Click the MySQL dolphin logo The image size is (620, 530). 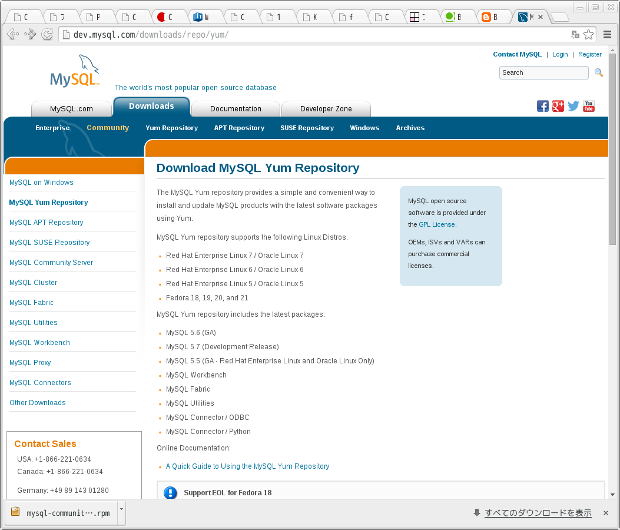pyautogui.click(x=75, y=71)
